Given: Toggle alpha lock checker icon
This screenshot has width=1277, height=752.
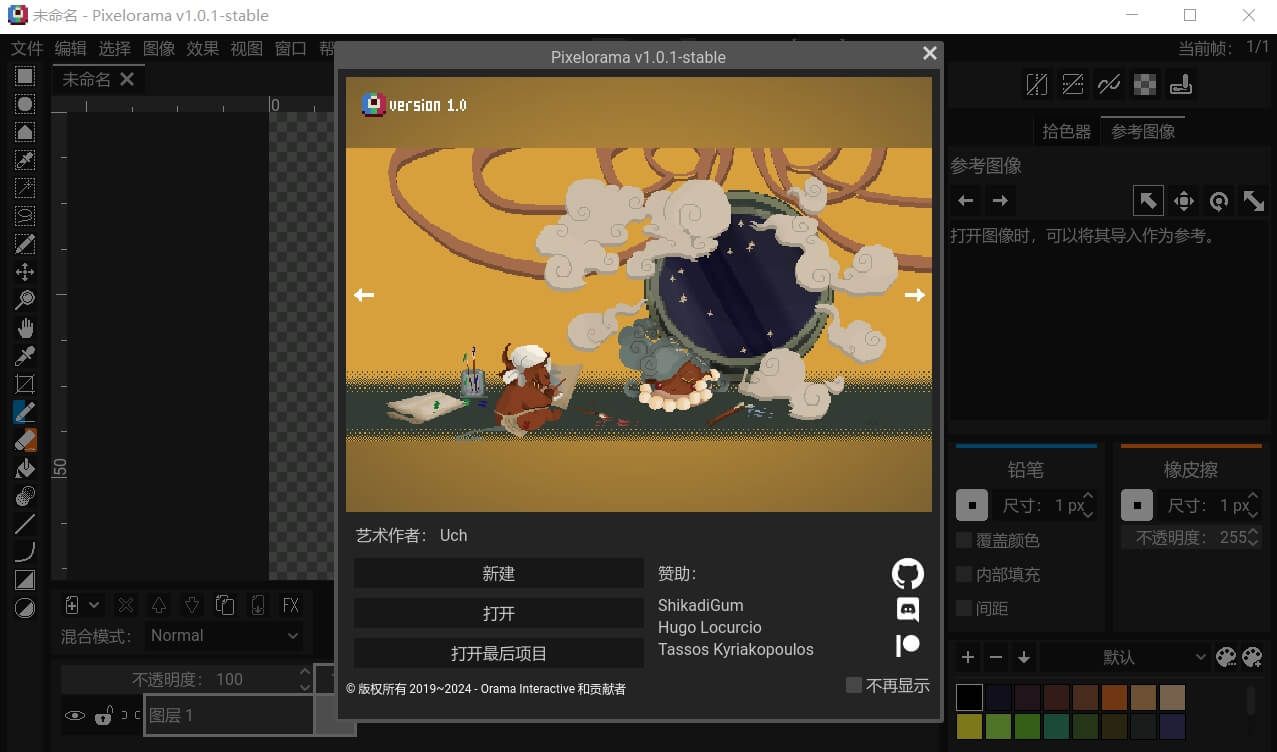Looking at the screenshot, I should [x=1145, y=85].
